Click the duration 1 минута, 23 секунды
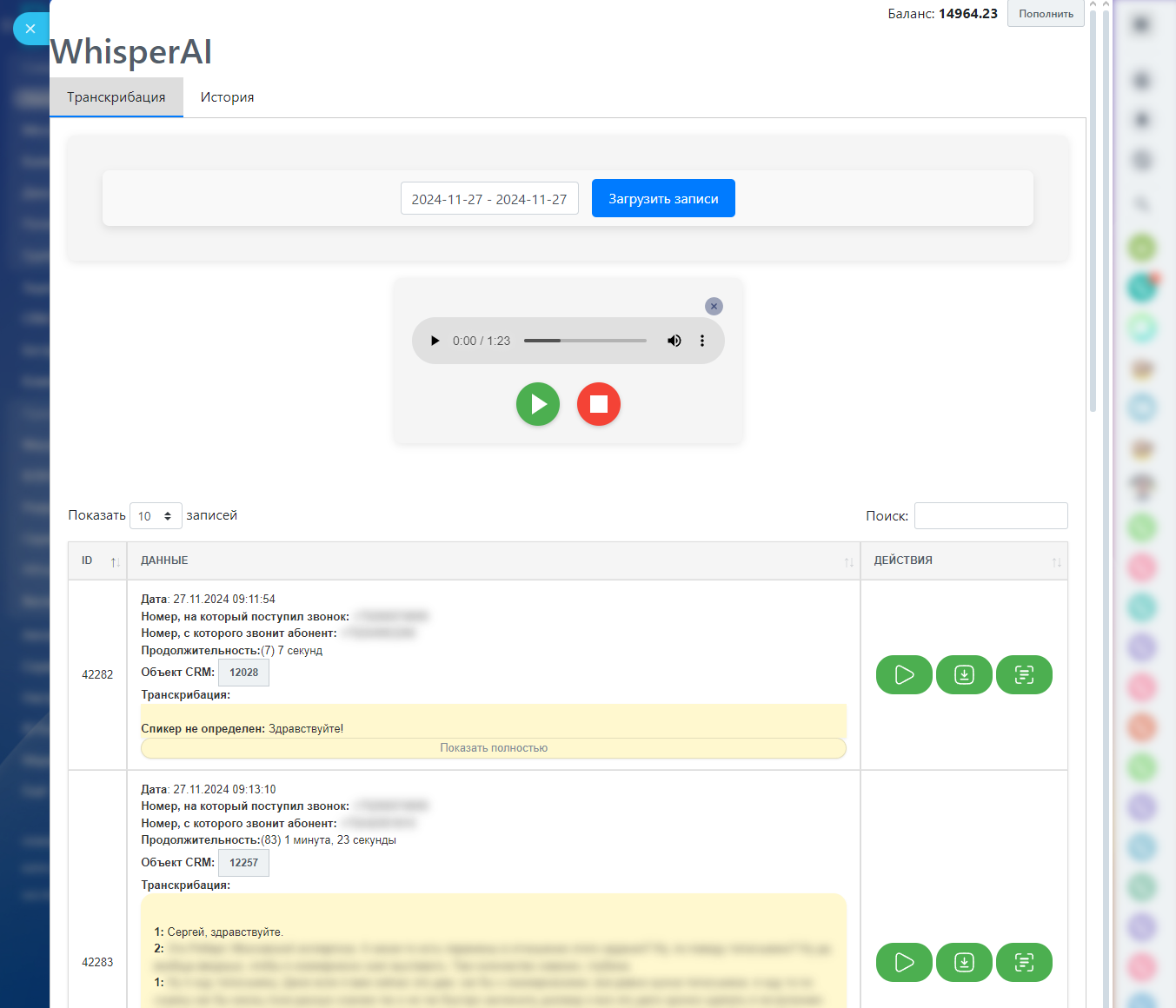Viewport: 1176px width, 1008px height. click(x=340, y=840)
